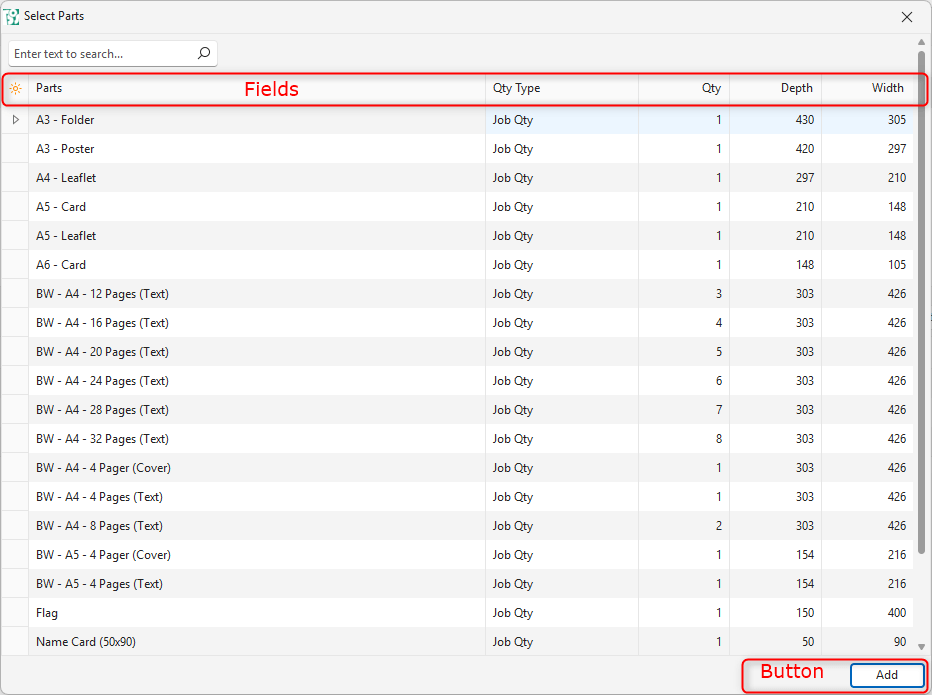Click the column chooser sun icon

[x=15, y=89]
